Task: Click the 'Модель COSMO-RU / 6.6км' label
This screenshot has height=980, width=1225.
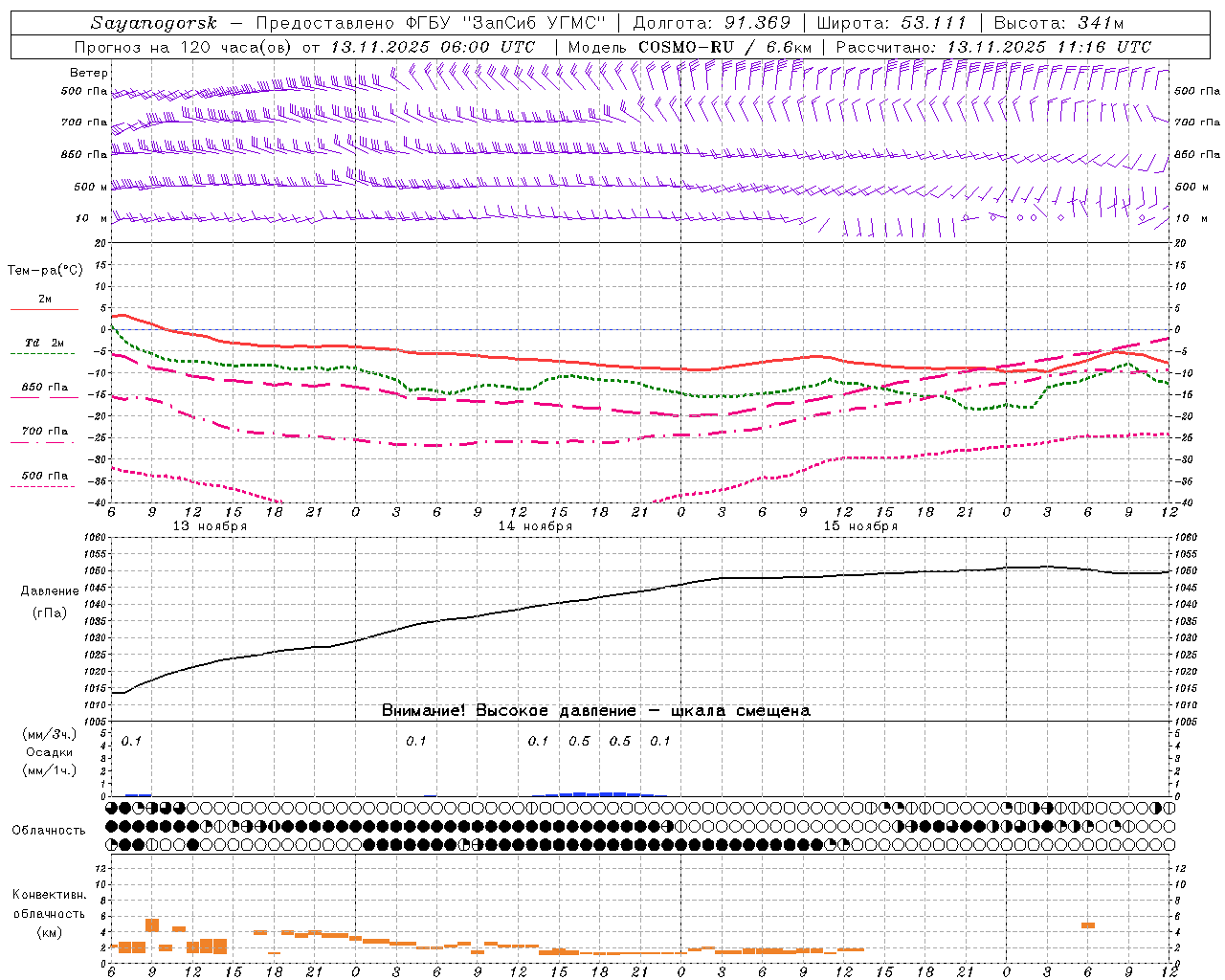Action: point(690,47)
